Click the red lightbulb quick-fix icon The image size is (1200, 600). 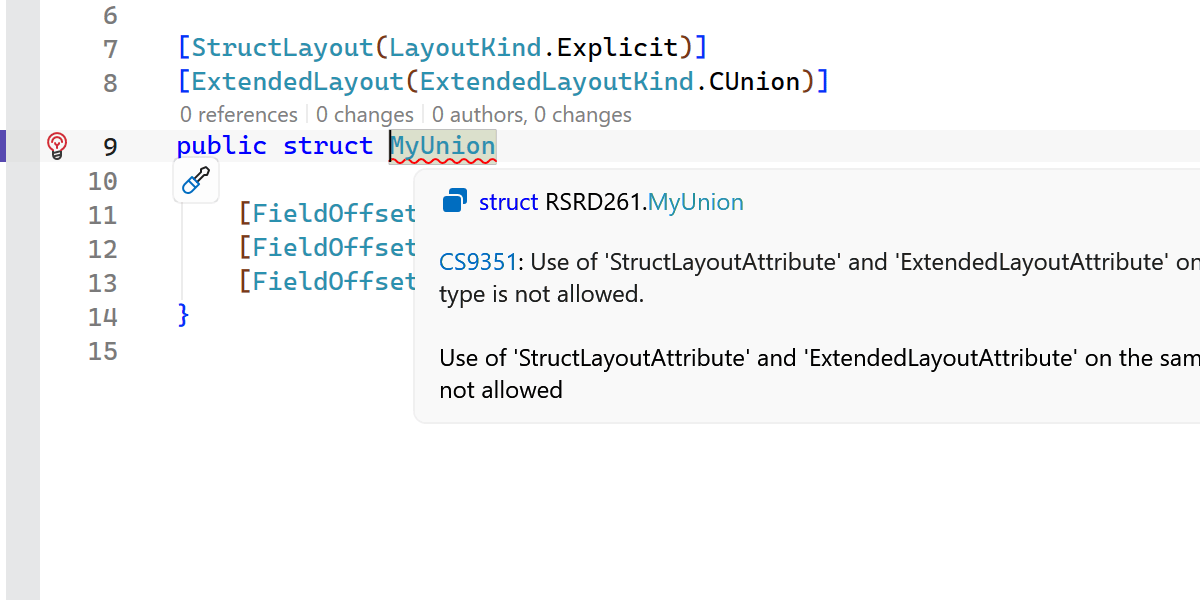57,146
